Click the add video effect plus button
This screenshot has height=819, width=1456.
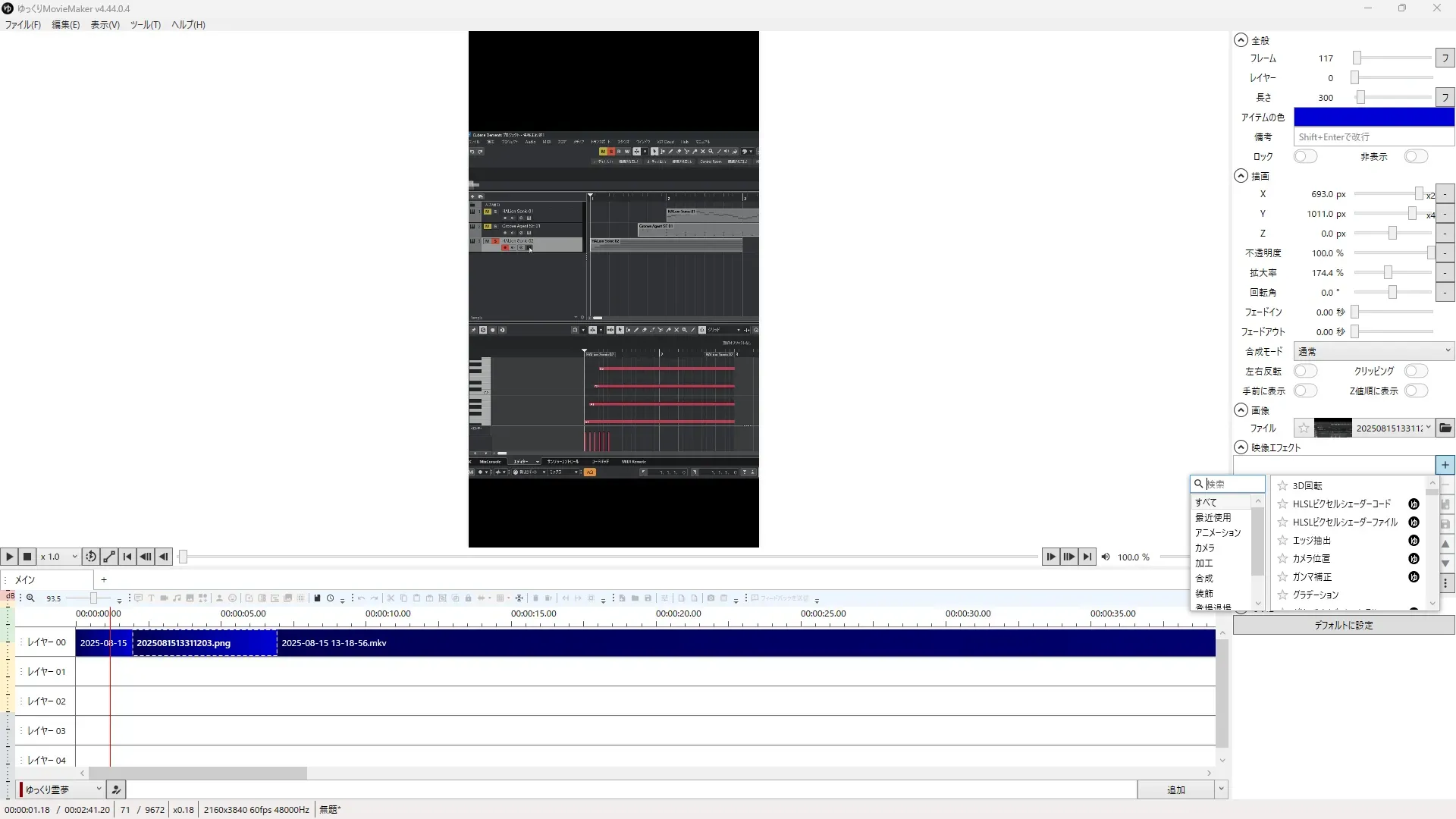(1445, 465)
